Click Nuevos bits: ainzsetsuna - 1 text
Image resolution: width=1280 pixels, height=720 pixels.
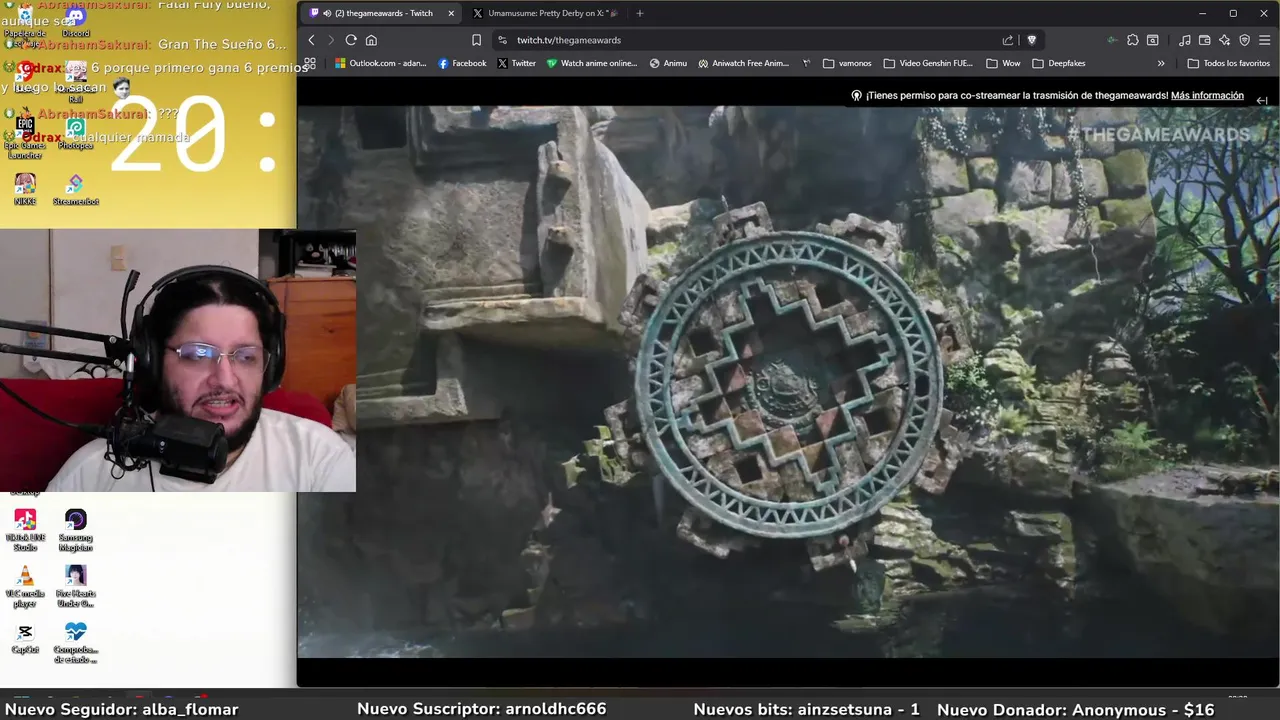coord(806,709)
